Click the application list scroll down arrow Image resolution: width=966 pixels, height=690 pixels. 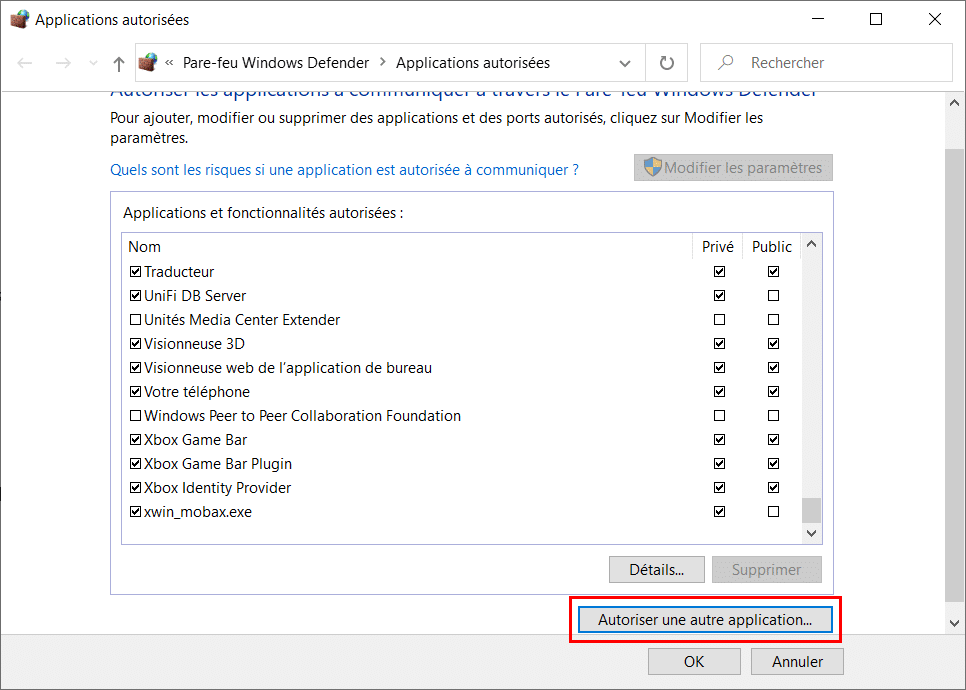click(x=811, y=534)
